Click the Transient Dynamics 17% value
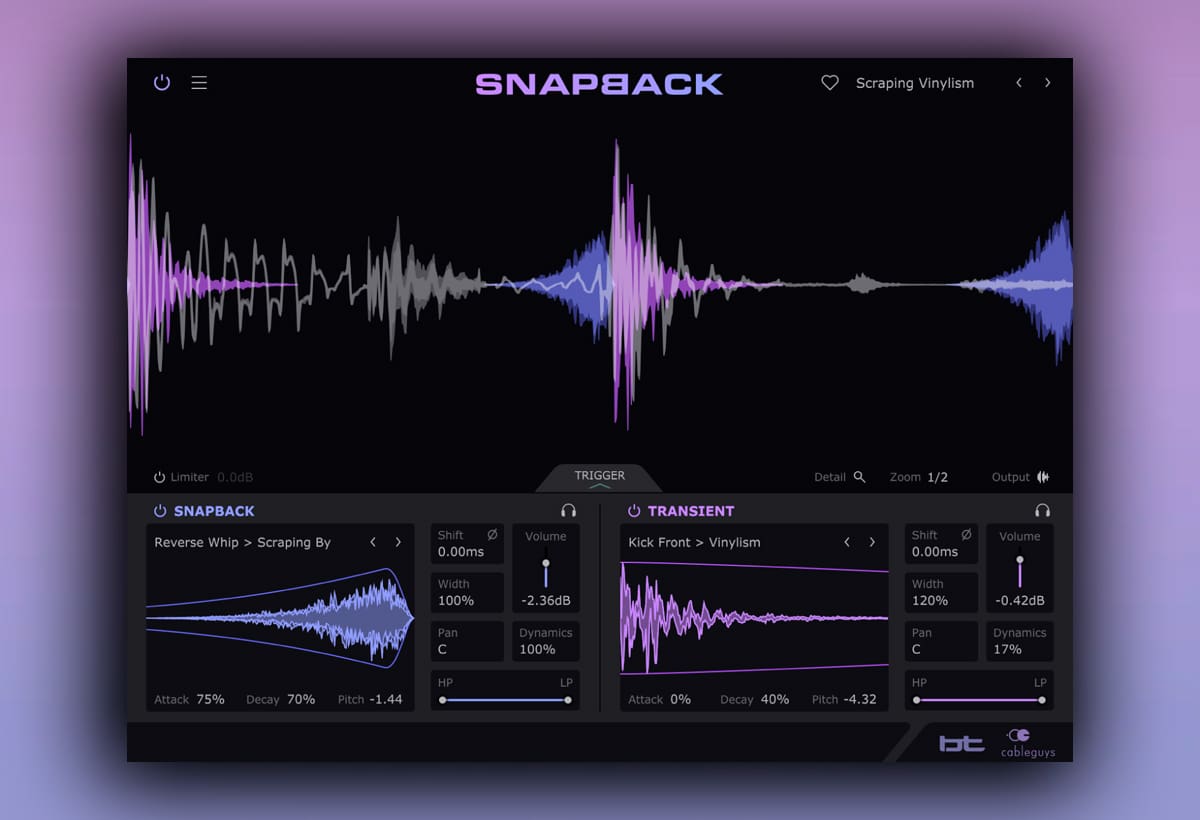This screenshot has width=1200, height=820. 1008,649
